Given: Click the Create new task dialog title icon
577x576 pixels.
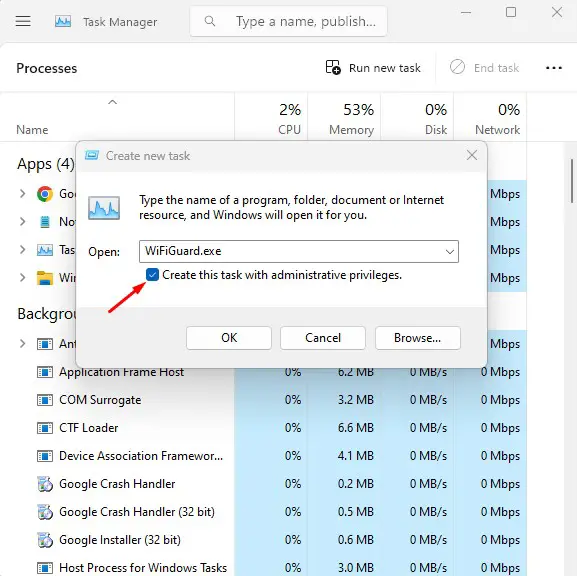Looking at the screenshot, I should pos(92,155).
